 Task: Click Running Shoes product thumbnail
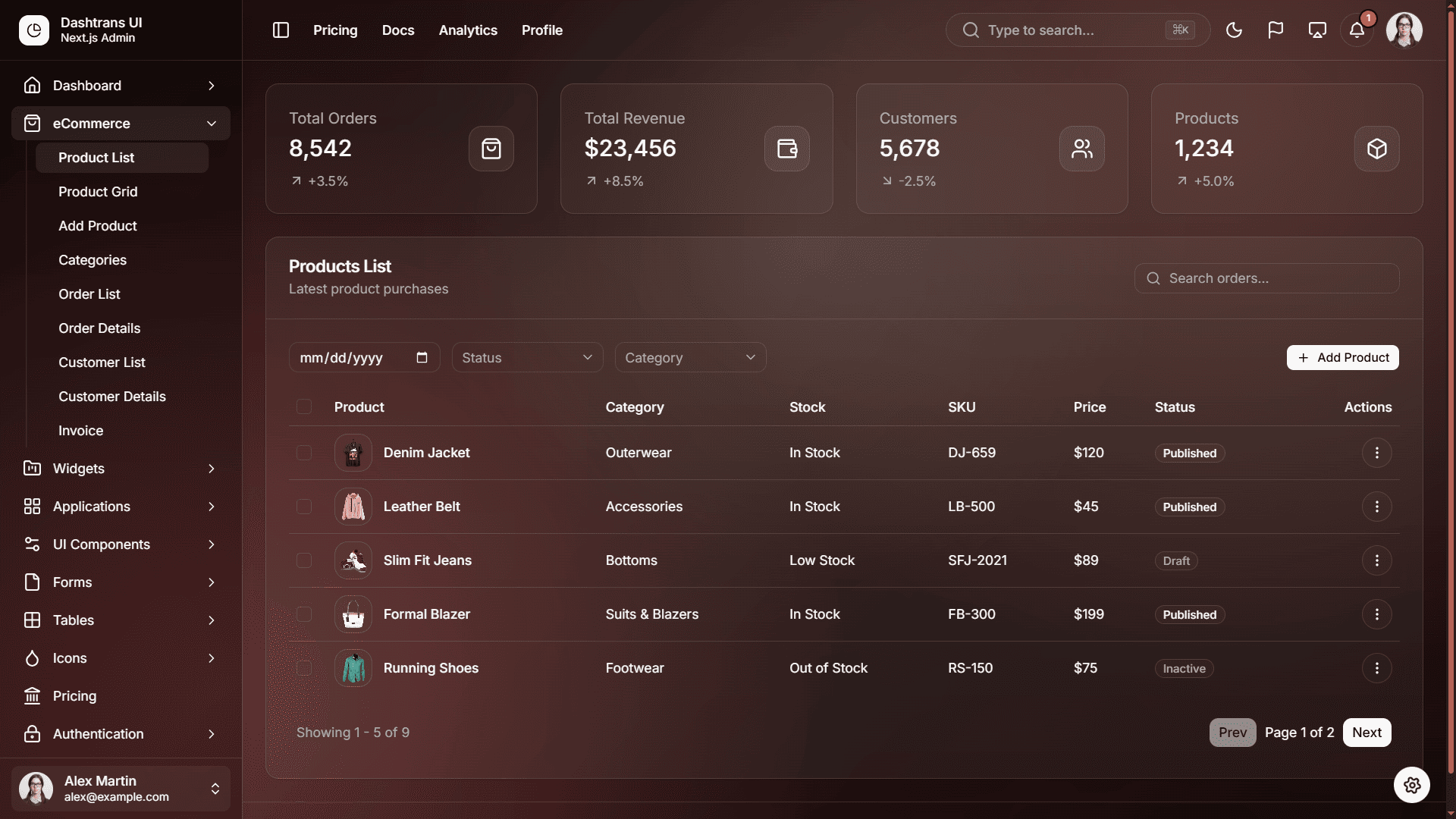[353, 668]
